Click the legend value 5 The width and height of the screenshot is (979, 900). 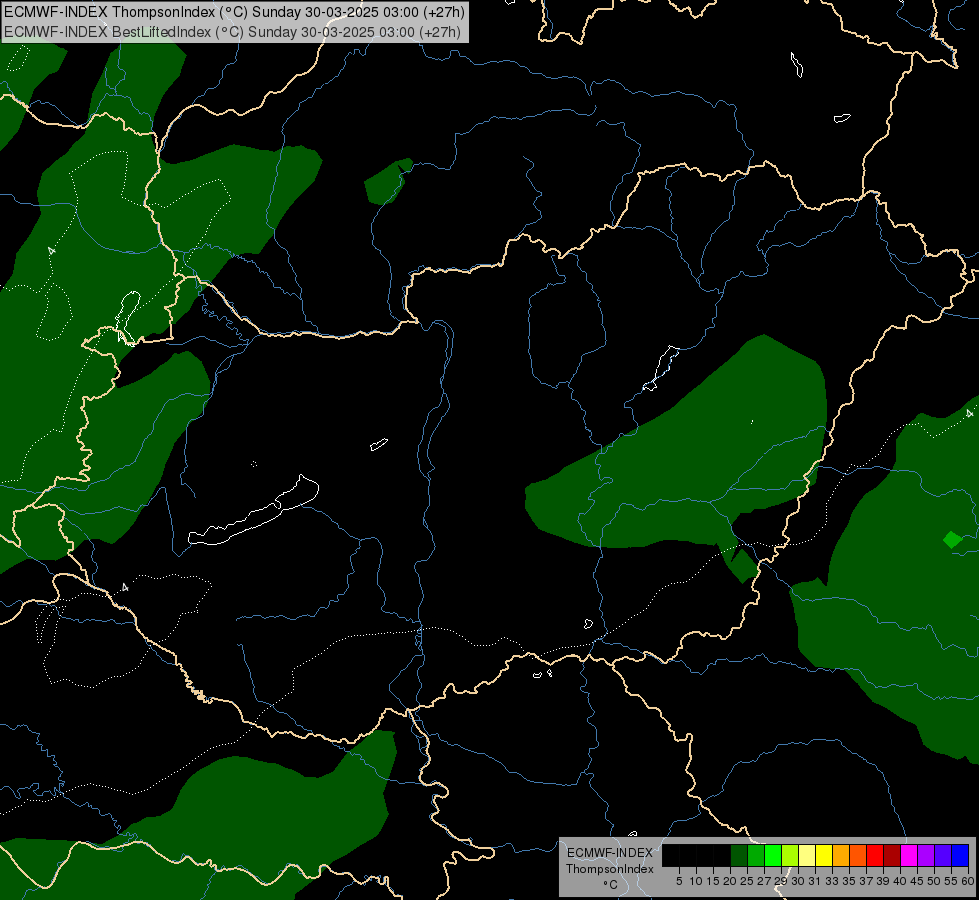pyautogui.click(x=679, y=881)
